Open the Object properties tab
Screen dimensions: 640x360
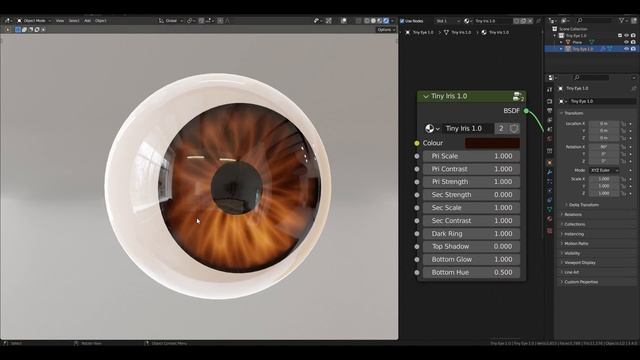pos(549,162)
